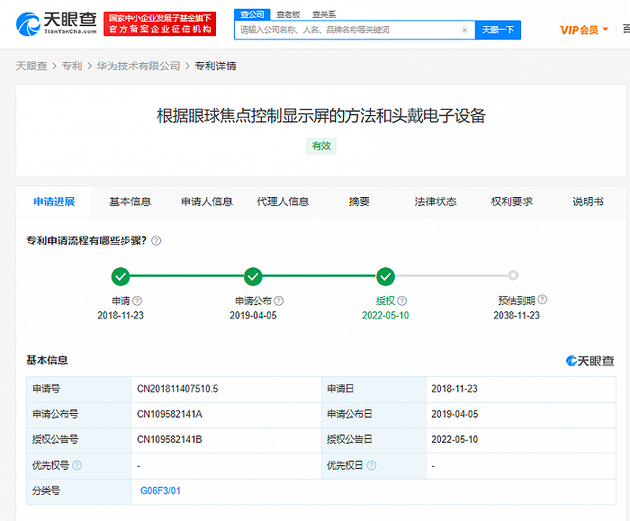This screenshot has width=630, height=521.
Task: Go to 天眼查 breadcrumb link
Action: (31, 66)
